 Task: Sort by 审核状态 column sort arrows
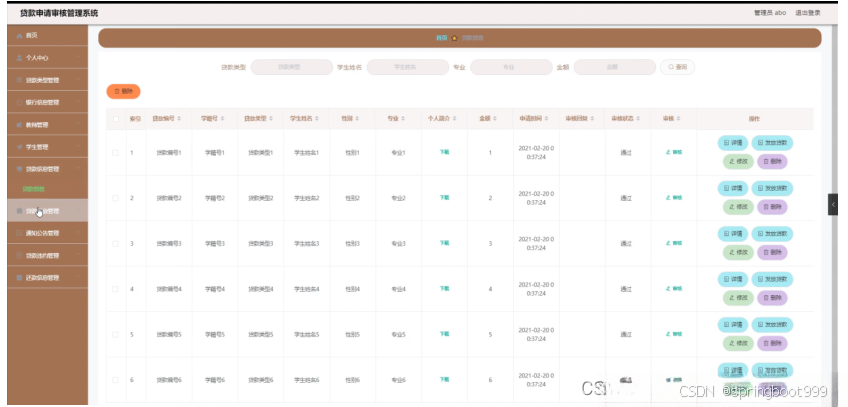coord(639,118)
